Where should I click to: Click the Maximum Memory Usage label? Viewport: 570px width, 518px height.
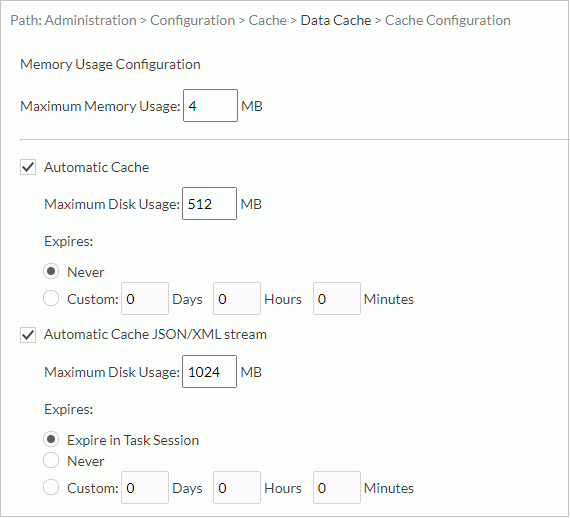[x=100, y=106]
